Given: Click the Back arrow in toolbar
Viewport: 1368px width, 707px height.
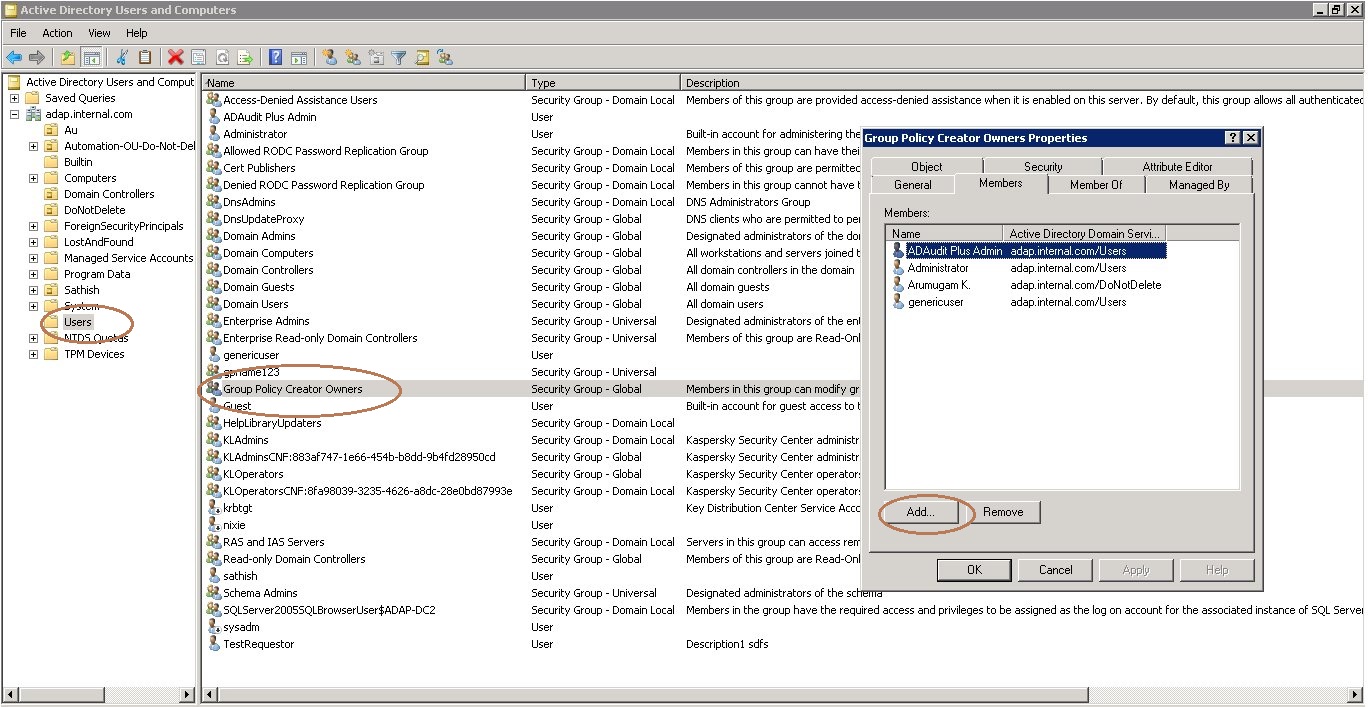Looking at the screenshot, I should [14, 58].
